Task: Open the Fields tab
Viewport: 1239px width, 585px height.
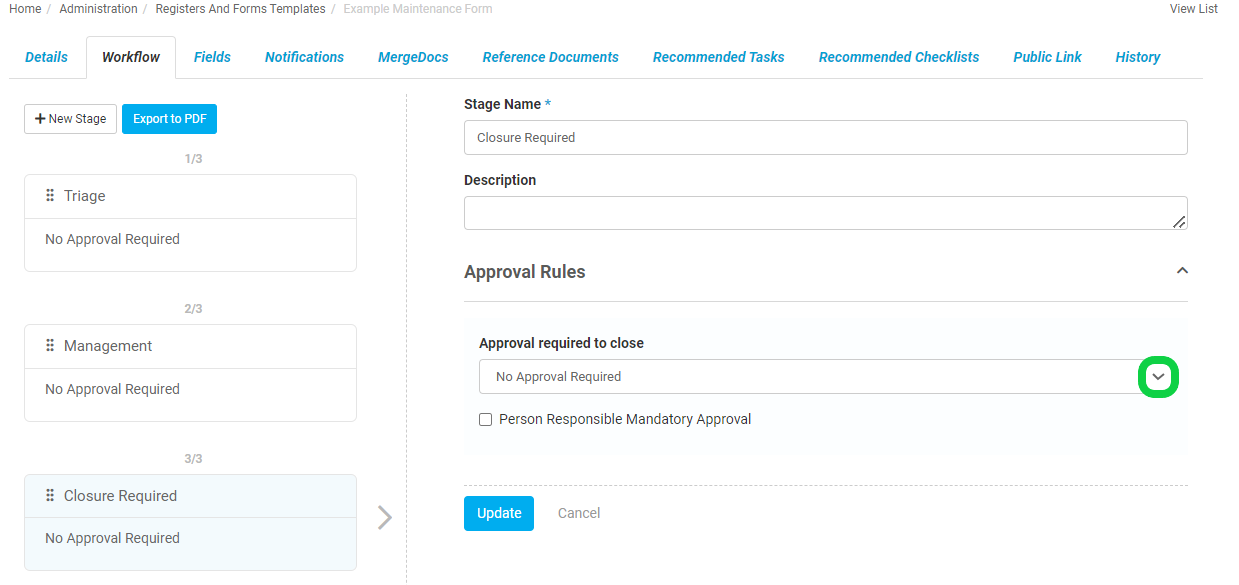Action: tap(212, 57)
